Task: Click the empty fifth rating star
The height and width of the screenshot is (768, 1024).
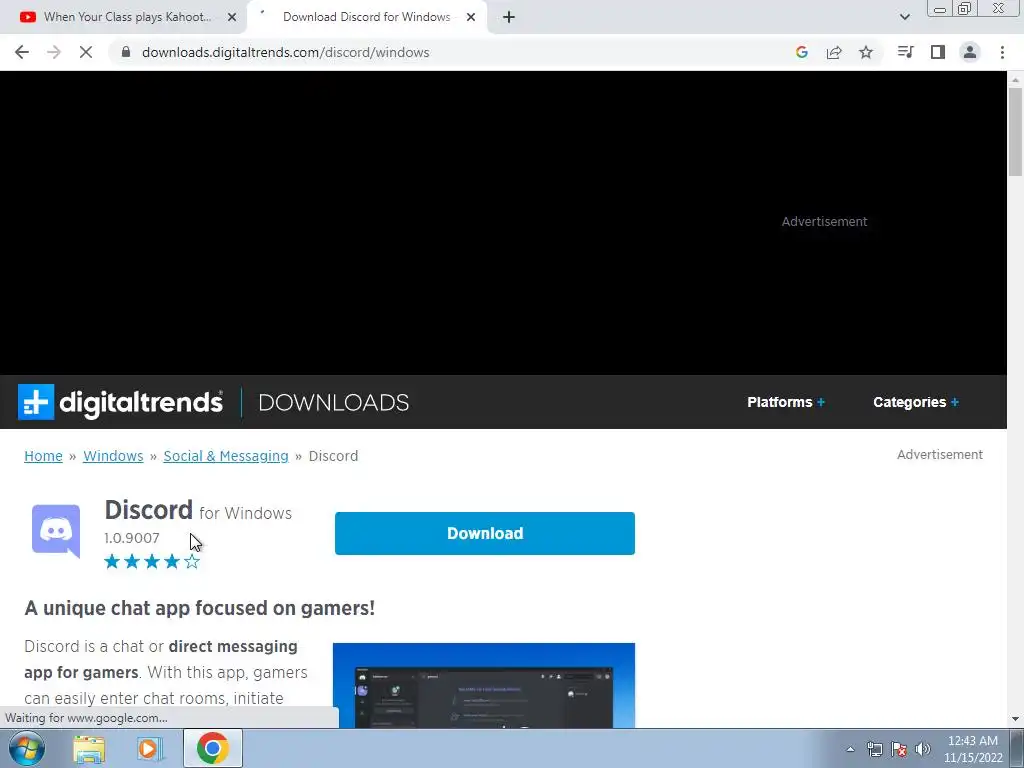Action: [192, 562]
